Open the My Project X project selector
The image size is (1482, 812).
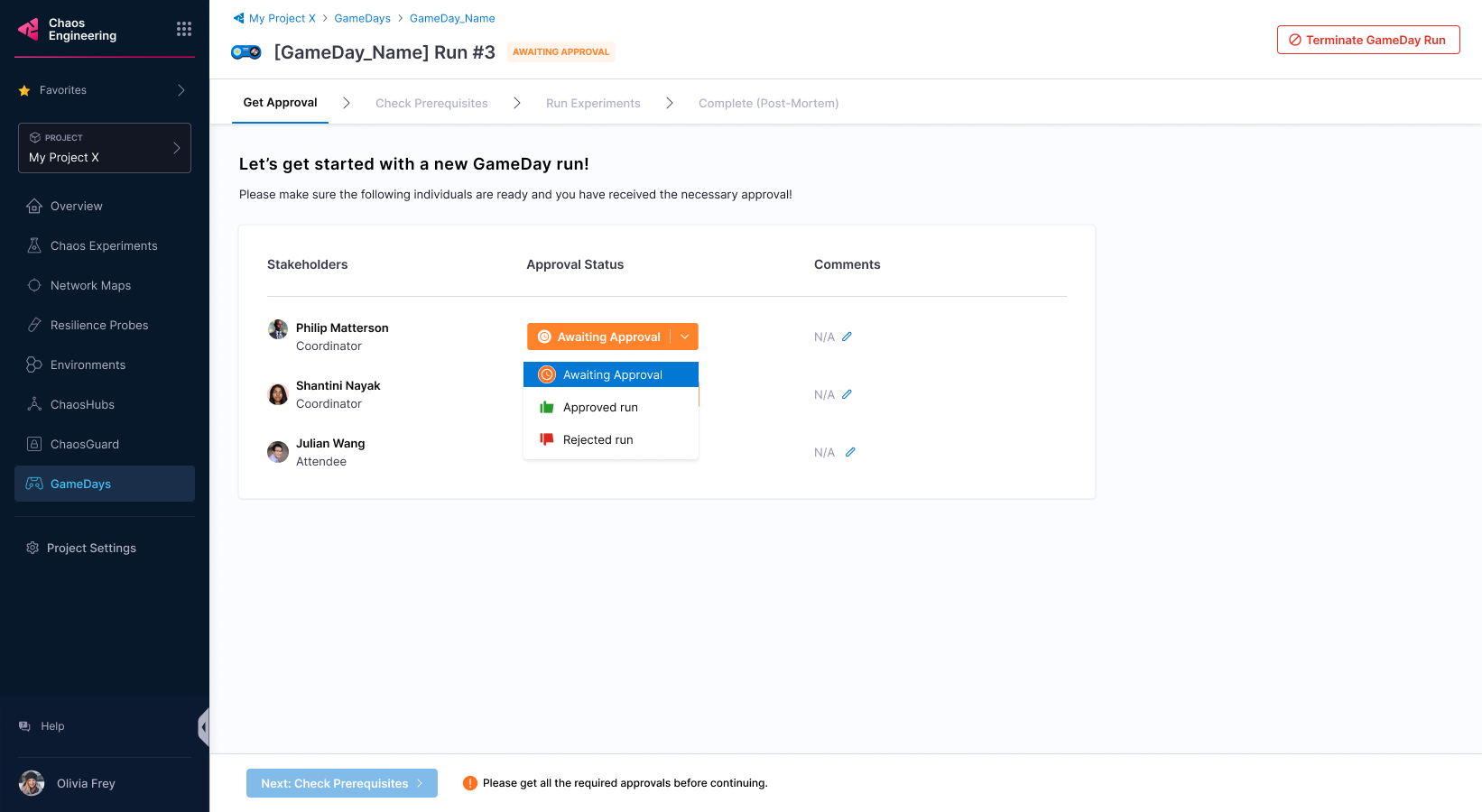click(105, 148)
